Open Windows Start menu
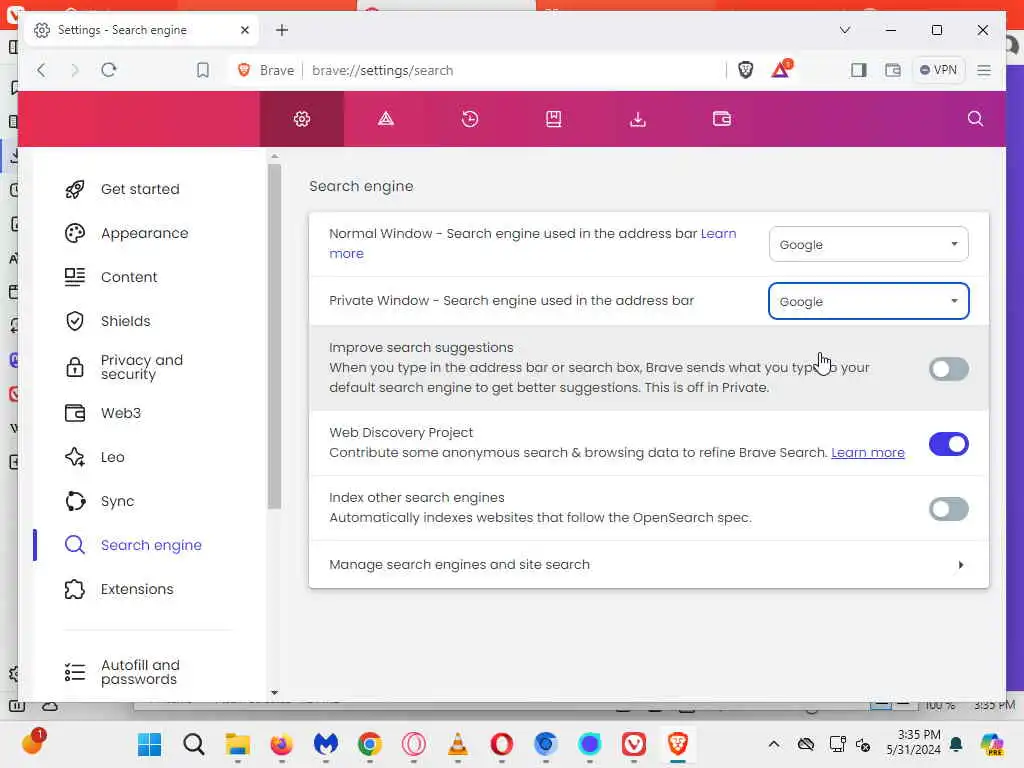This screenshot has width=1024, height=768. 150,744
